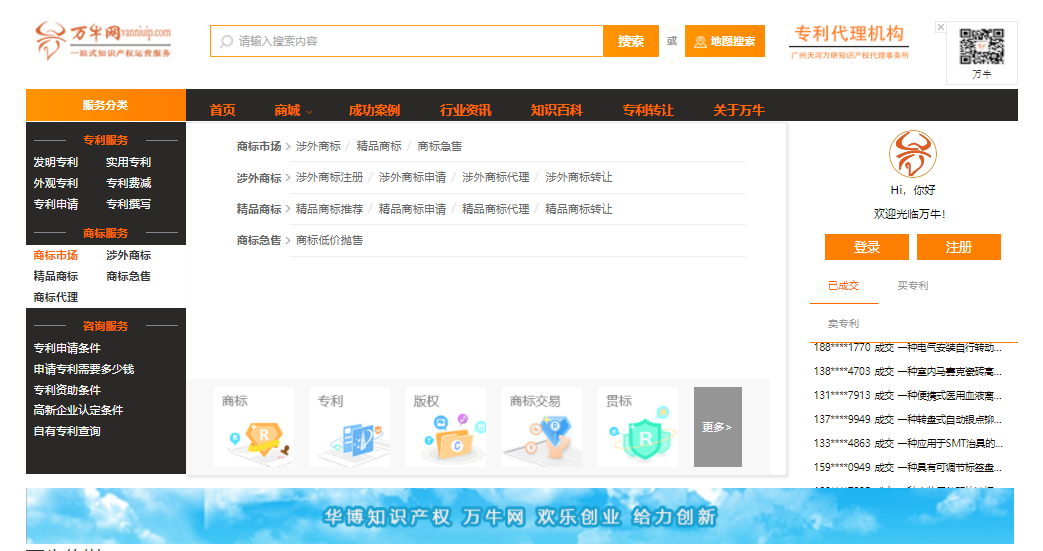Viewport: 1043px width, 551px height.
Task: Click 商标市场 heading in flyout panel
Action: [259, 146]
